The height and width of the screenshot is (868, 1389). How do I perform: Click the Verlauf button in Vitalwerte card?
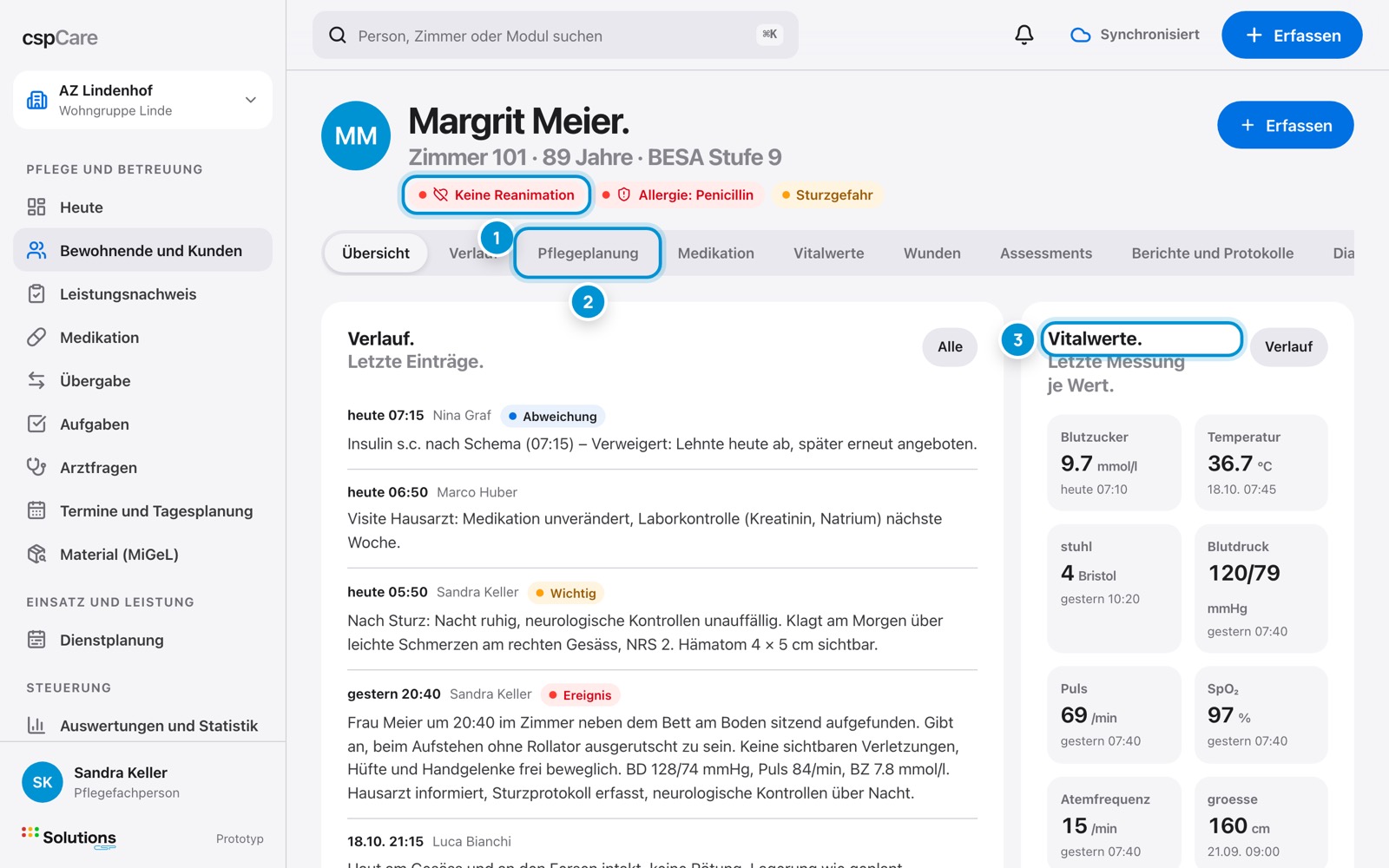click(1288, 346)
